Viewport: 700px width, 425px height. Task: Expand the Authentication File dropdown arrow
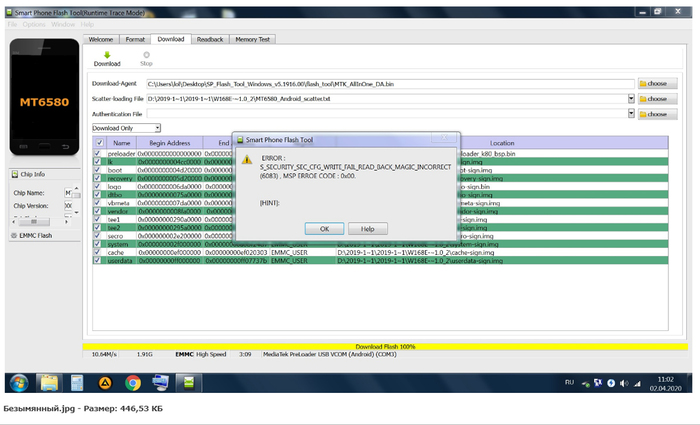pyautogui.click(x=631, y=113)
